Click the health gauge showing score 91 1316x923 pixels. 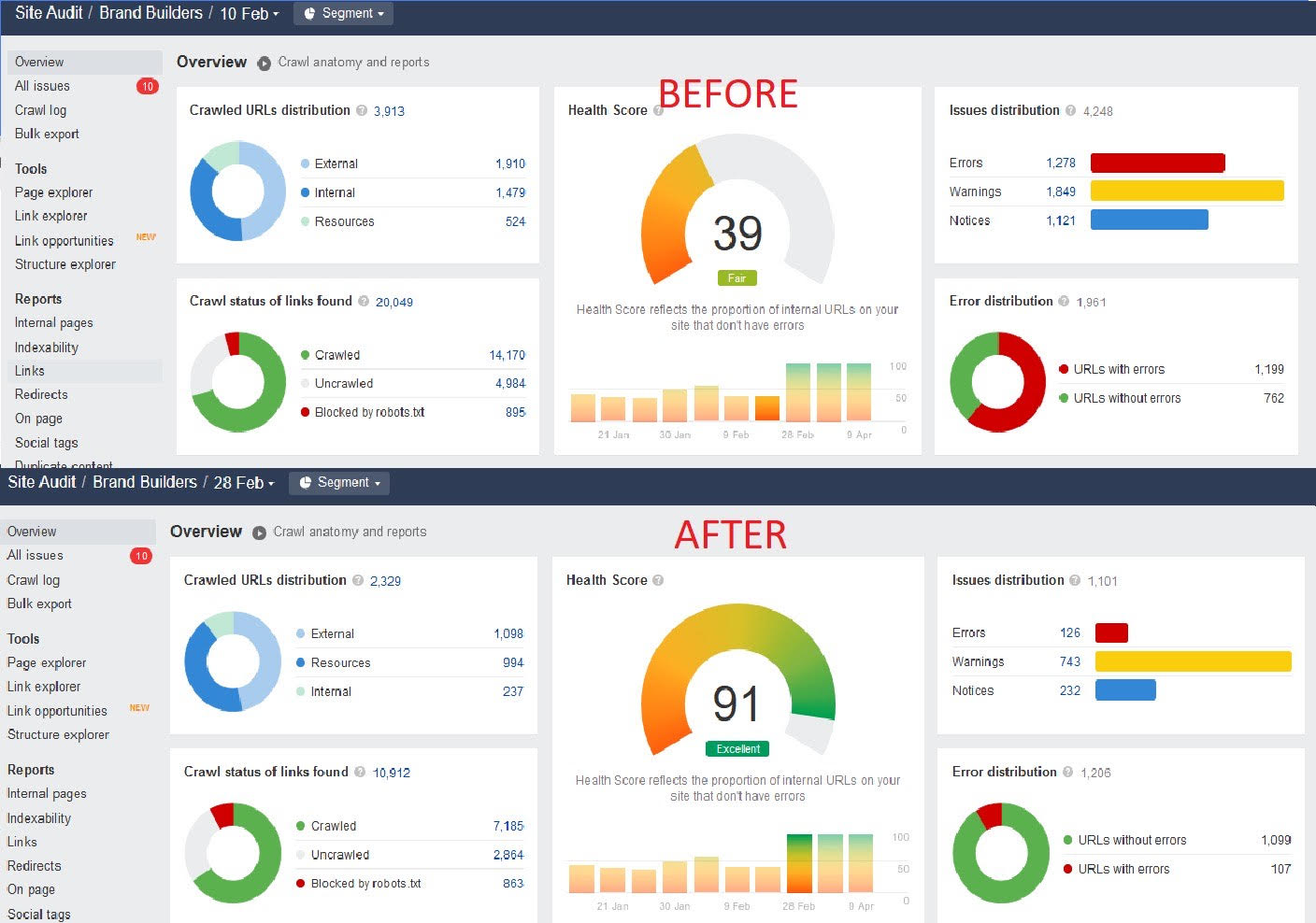coord(737,680)
